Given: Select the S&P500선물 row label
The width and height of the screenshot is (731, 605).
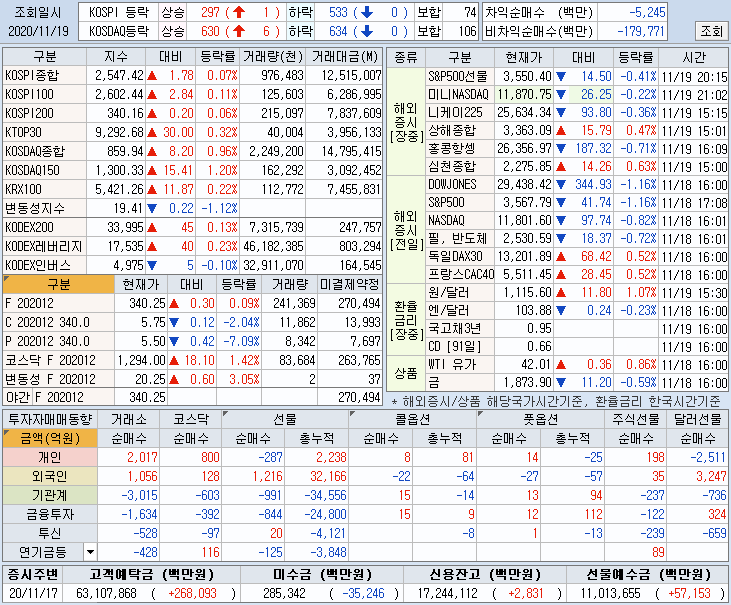Looking at the screenshot, I should [x=460, y=76].
